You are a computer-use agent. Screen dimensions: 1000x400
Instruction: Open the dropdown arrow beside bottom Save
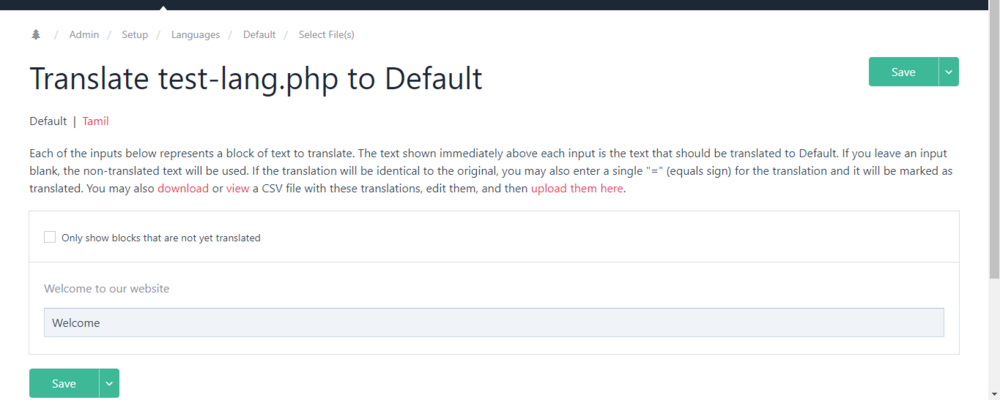click(109, 383)
